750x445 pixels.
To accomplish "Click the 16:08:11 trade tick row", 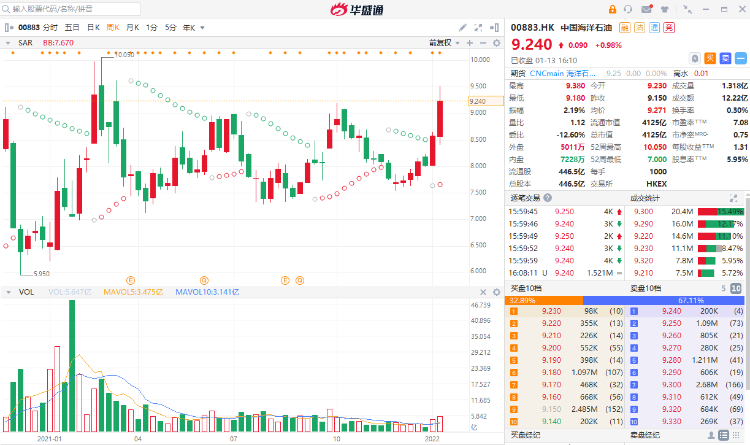I will [565, 273].
